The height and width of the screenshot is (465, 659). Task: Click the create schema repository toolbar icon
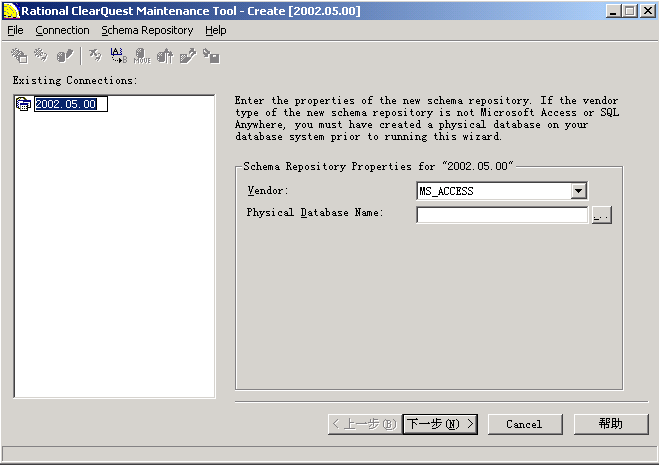point(19,55)
